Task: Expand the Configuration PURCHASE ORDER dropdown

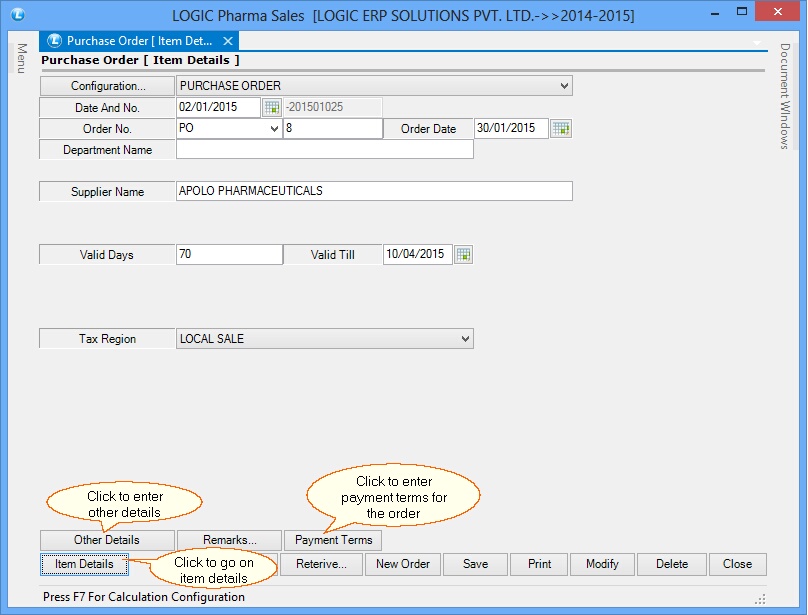Action: [x=564, y=86]
